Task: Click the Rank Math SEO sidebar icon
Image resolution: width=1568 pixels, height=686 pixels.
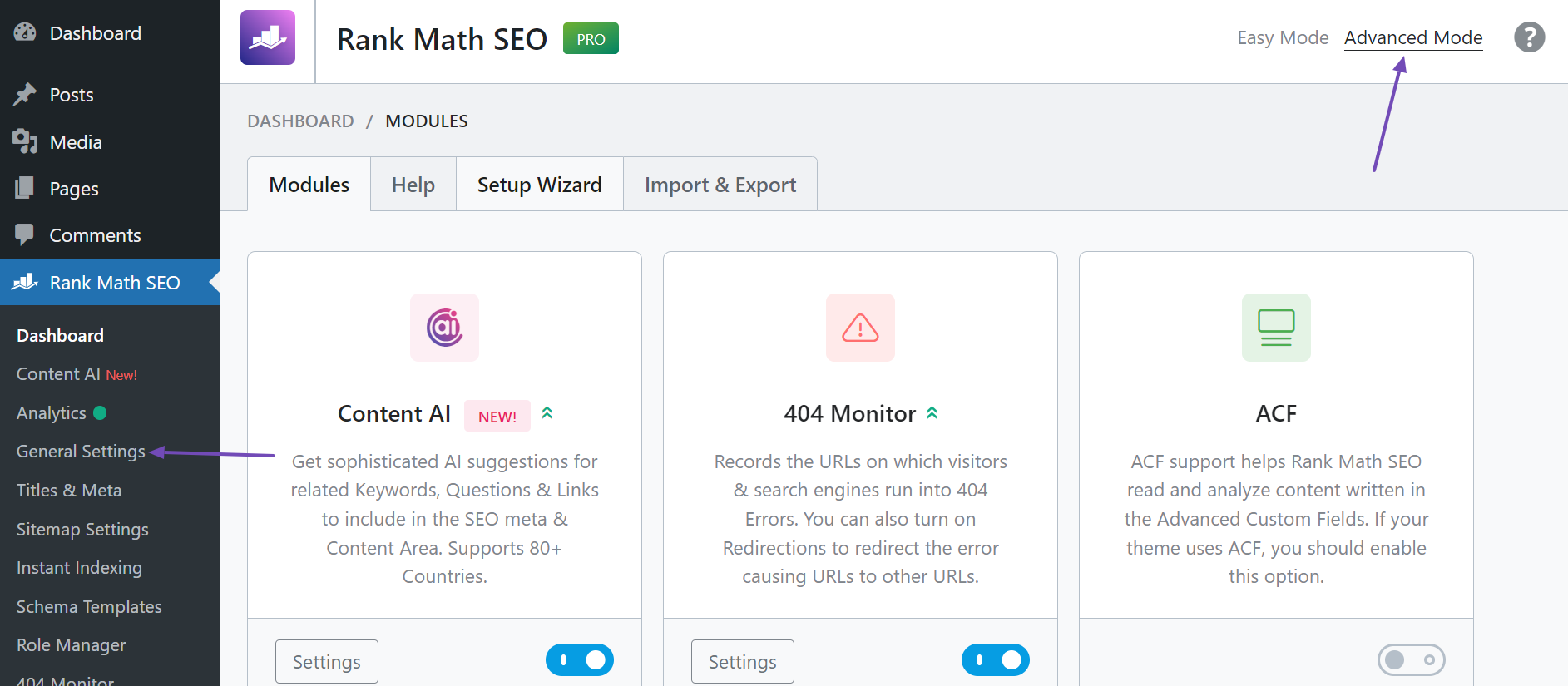Action: click(x=25, y=282)
